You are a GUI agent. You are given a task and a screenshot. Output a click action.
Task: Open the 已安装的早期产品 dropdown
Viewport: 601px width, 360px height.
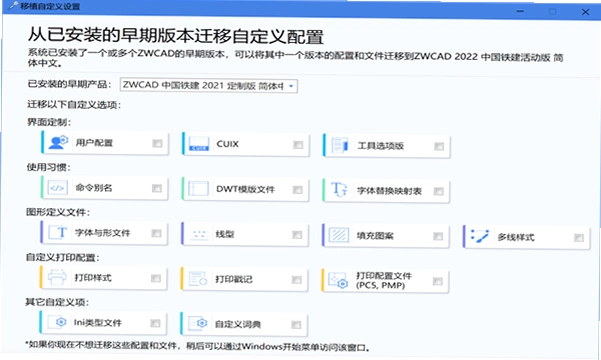pyautogui.click(x=209, y=85)
